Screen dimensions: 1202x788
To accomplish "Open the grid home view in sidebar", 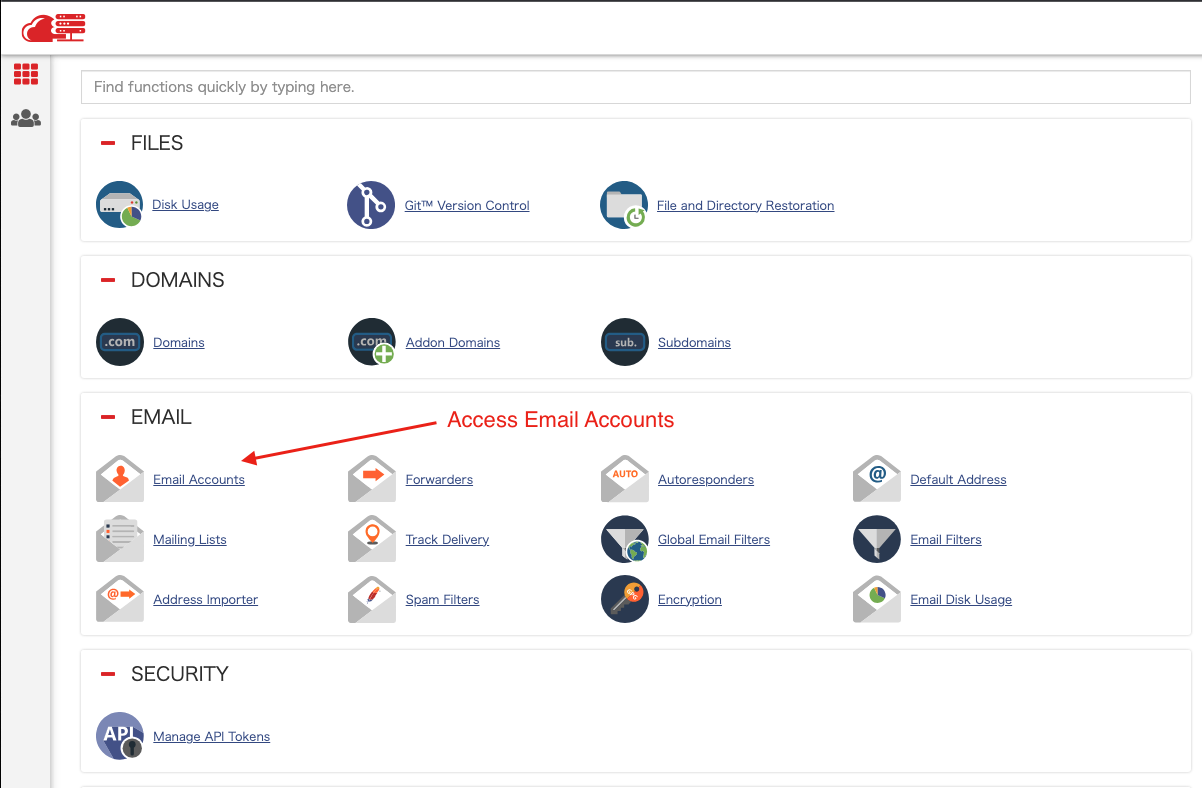I will (x=26, y=74).
